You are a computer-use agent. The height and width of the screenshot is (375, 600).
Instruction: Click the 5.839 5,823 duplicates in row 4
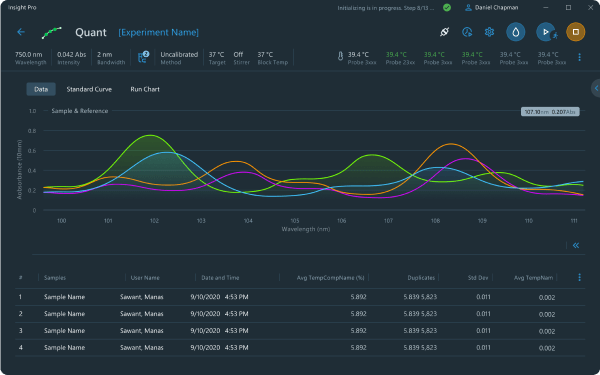[420, 347]
